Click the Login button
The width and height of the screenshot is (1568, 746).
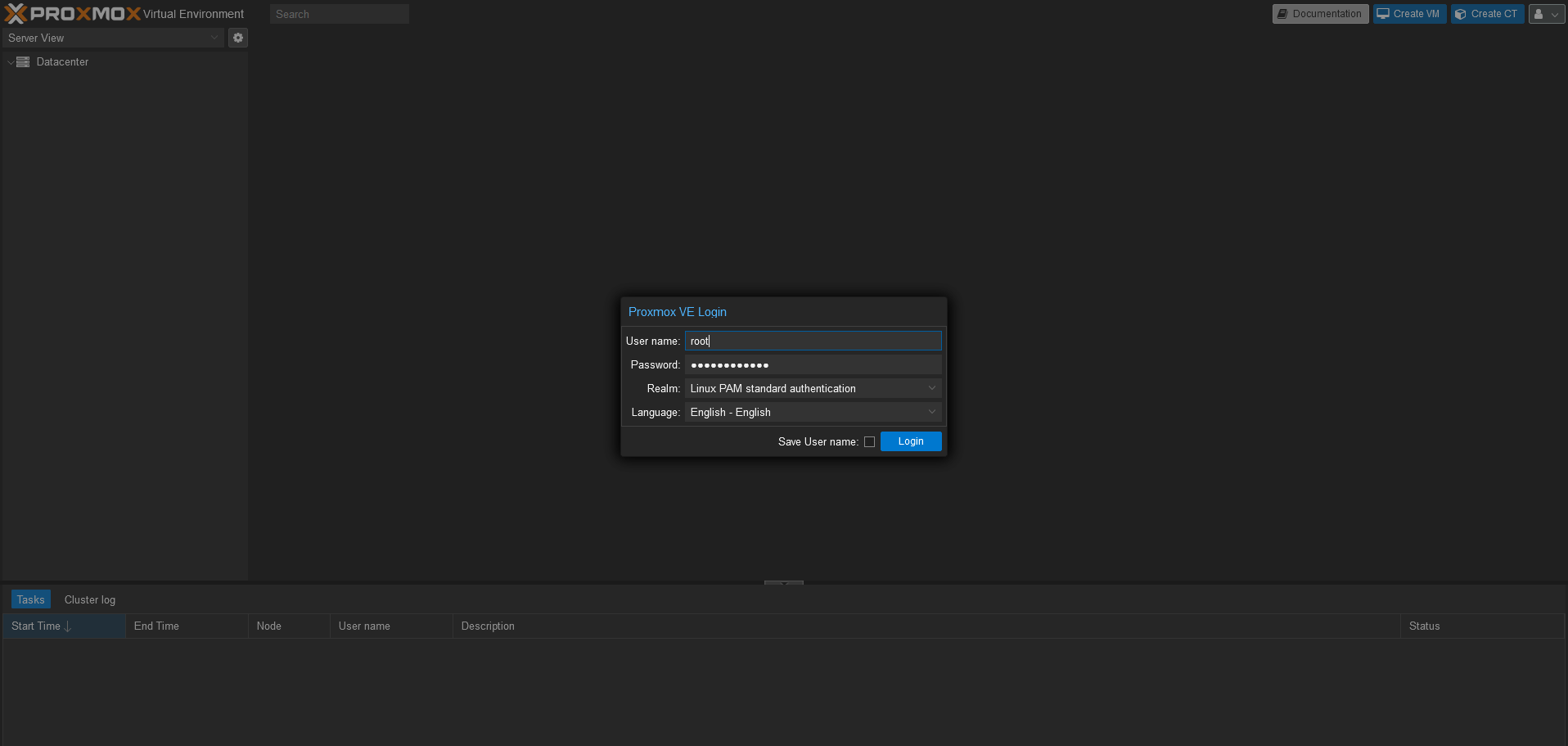point(910,441)
